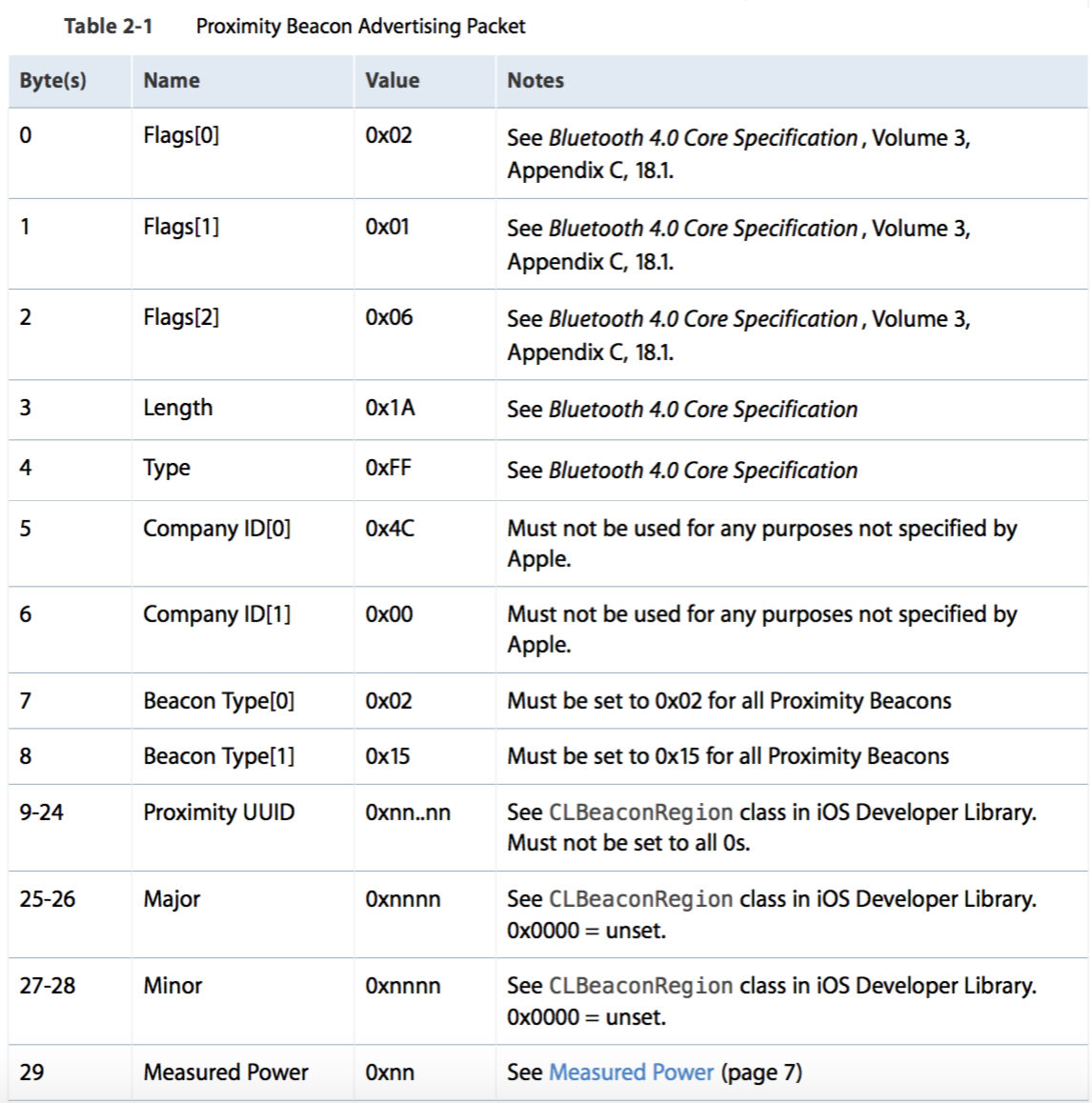Image resolution: width=1092 pixels, height=1103 pixels.
Task: Click the 0x15 beacon type value
Action: [x=387, y=756]
